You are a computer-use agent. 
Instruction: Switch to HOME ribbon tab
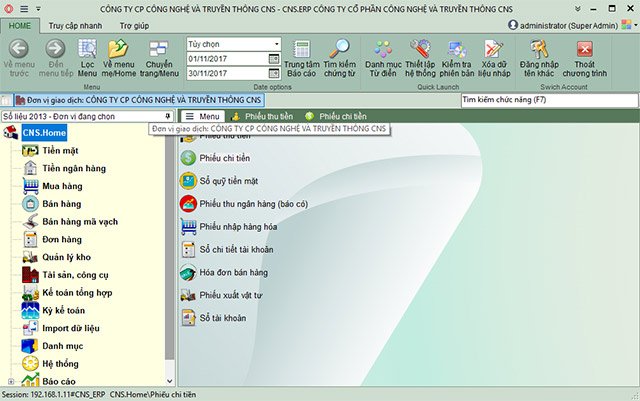(20, 26)
